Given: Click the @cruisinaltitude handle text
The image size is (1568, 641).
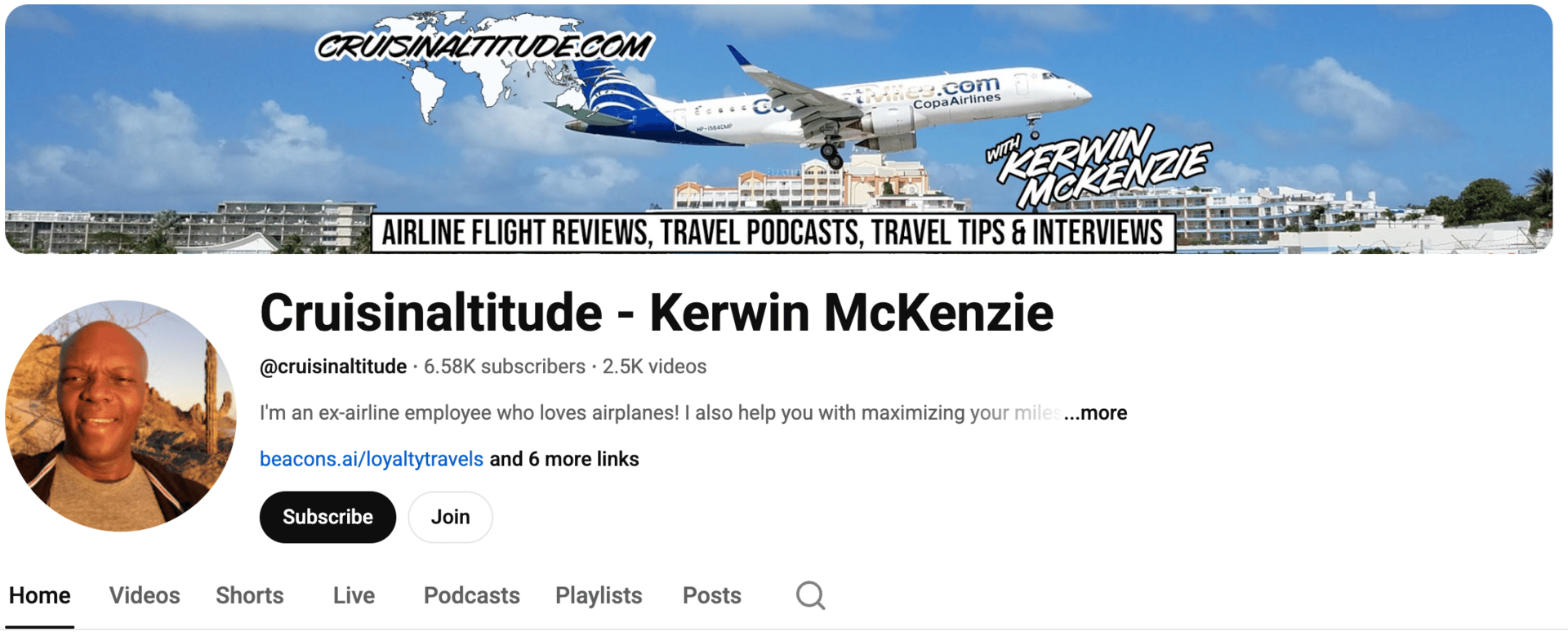Looking at the screenshot, I should point(333,367).
